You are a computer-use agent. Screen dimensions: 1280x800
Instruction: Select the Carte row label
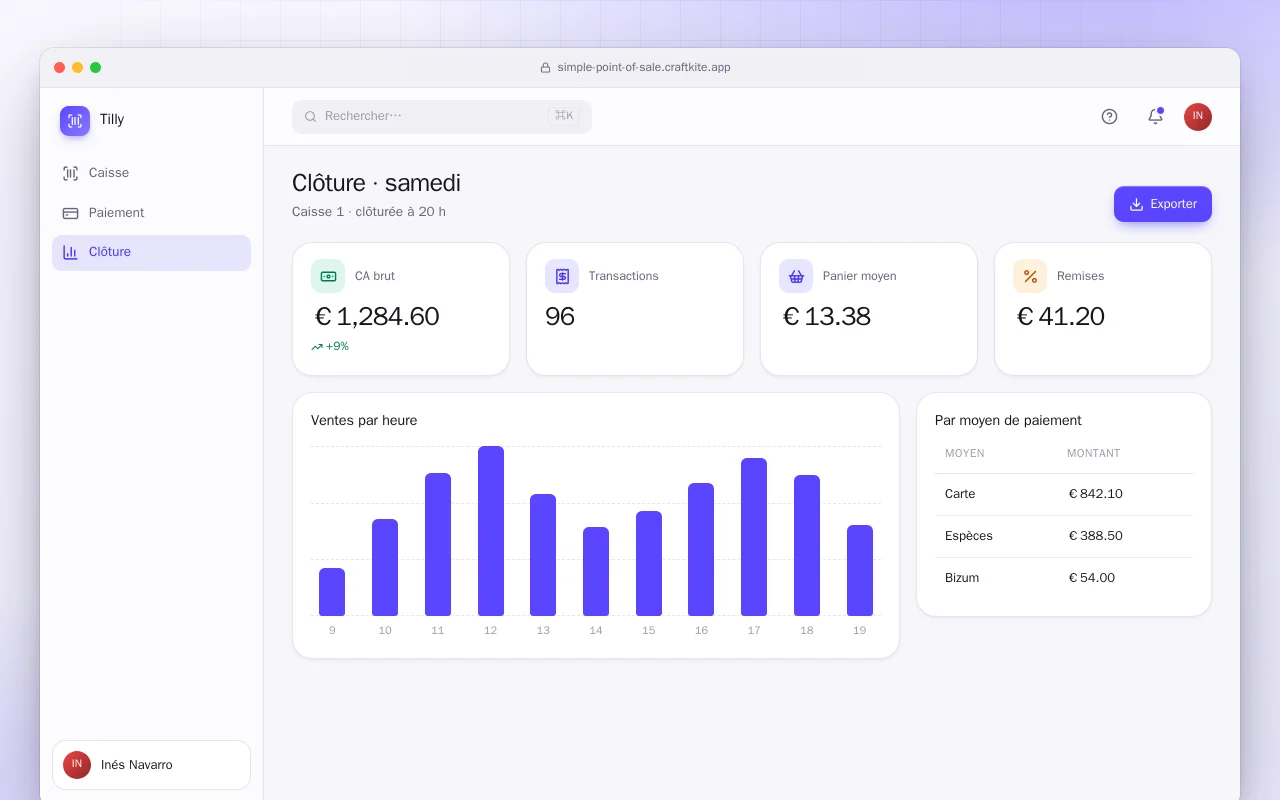pyautogui.click(x=960, y=494)
